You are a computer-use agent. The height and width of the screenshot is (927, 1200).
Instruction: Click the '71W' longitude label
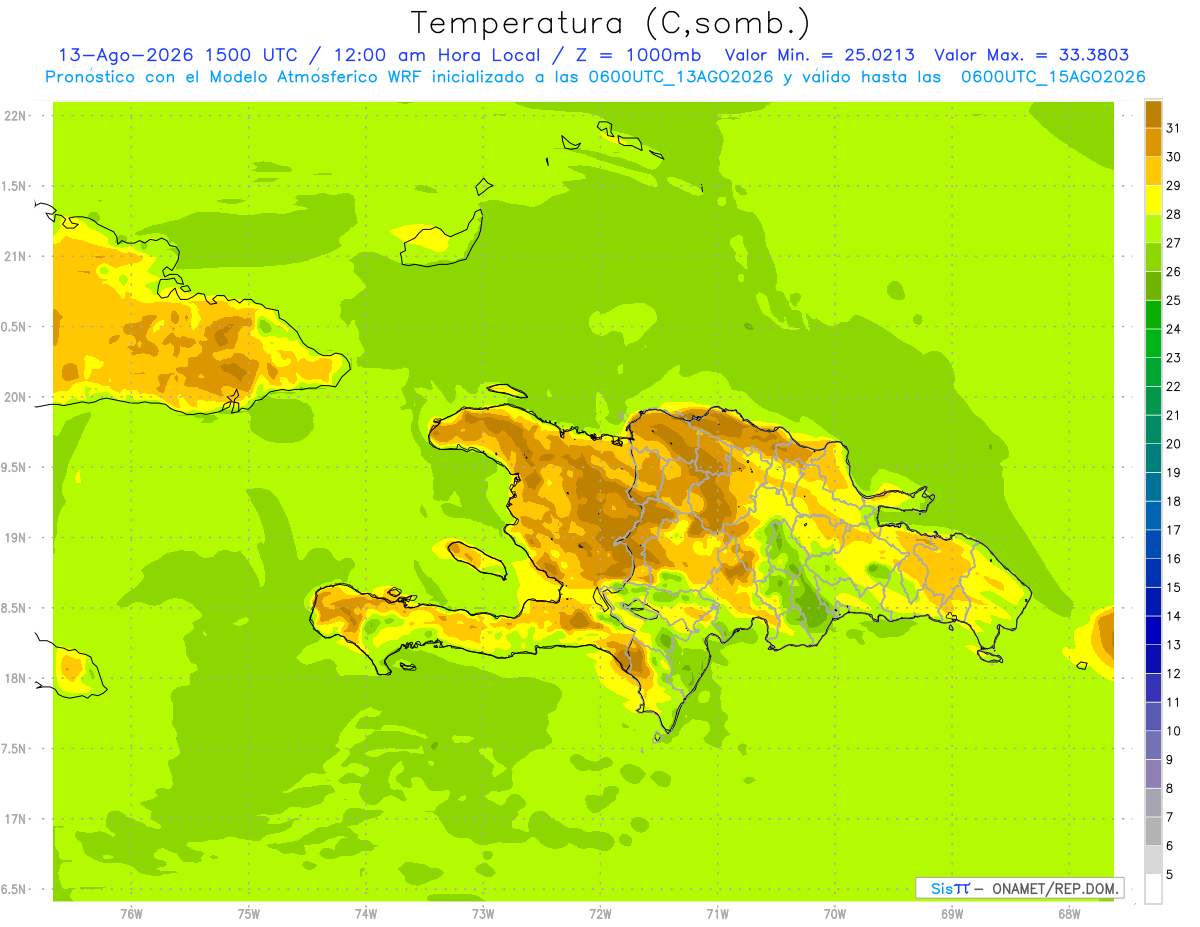point(717,914)
